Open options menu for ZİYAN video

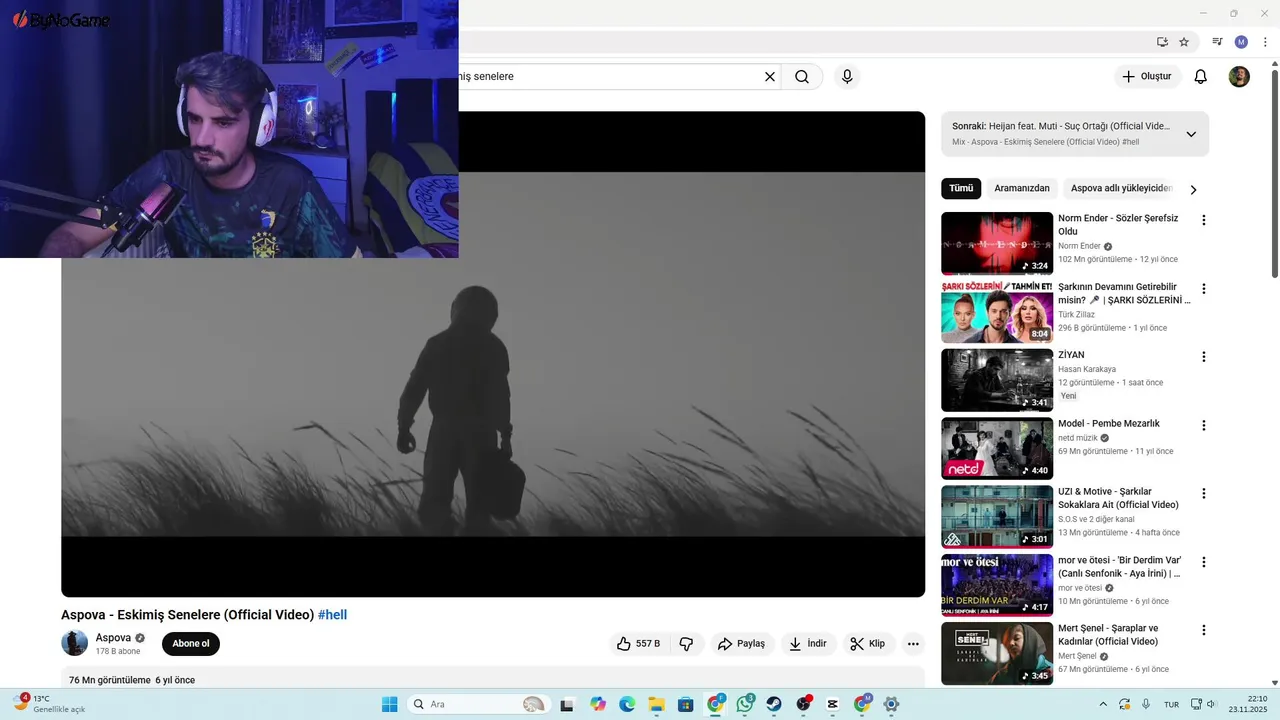pos(1204,357)
